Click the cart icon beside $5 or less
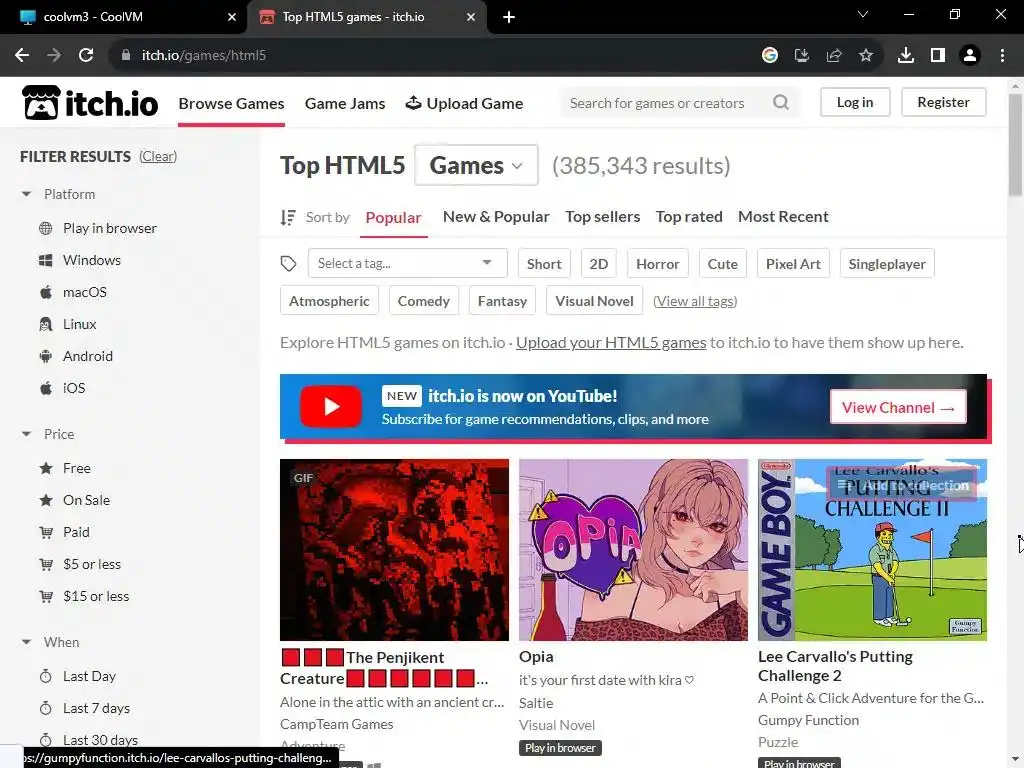Image resolution: width=1024 pixels, height=768 pixels. (46, 564)
